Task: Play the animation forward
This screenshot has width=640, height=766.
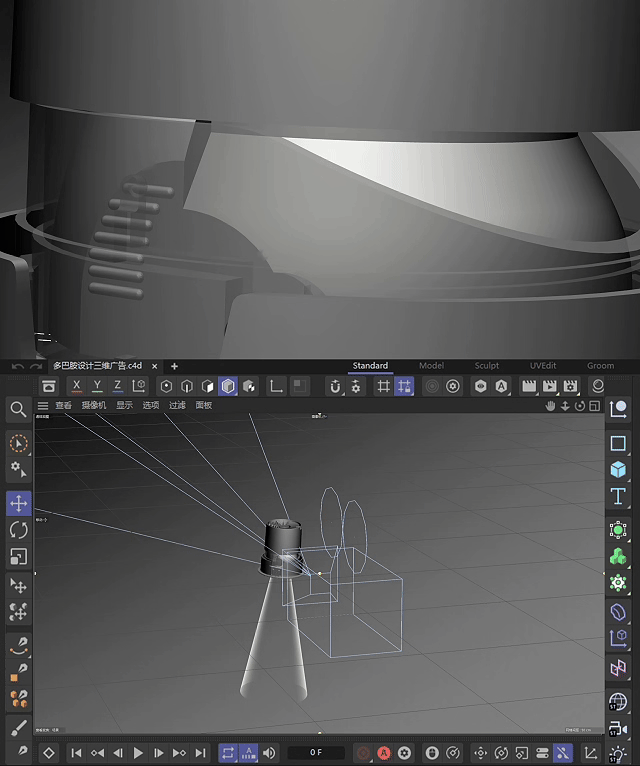Action: coord(138,753)
